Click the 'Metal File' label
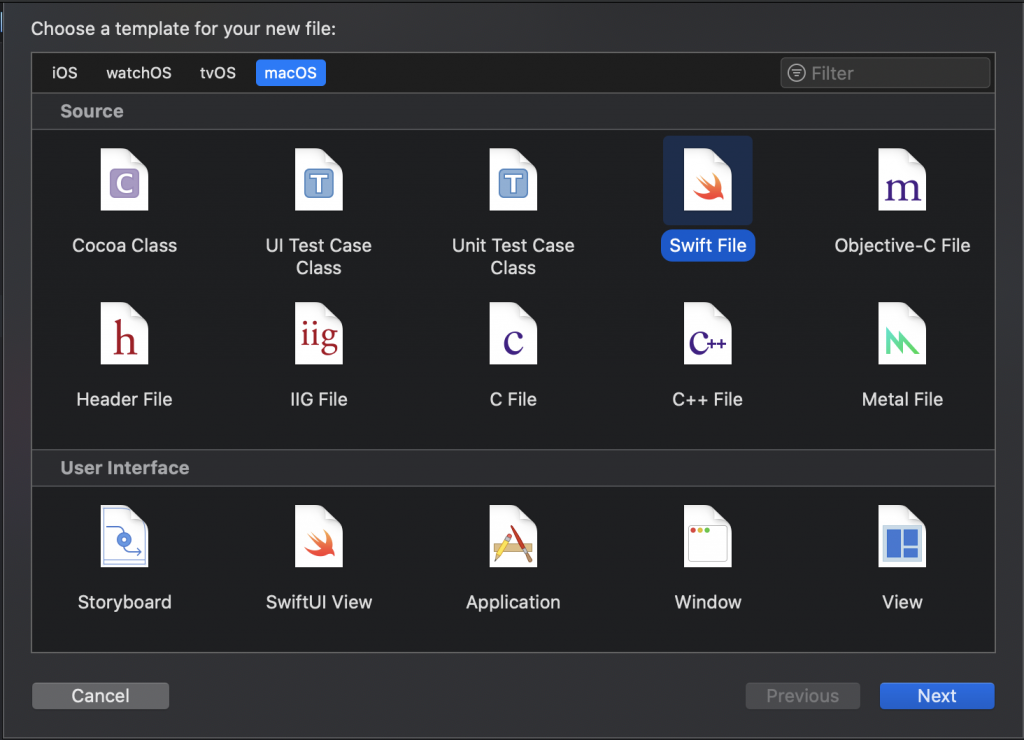This screenshot has height=740, width=1024. tap(902, 399)
